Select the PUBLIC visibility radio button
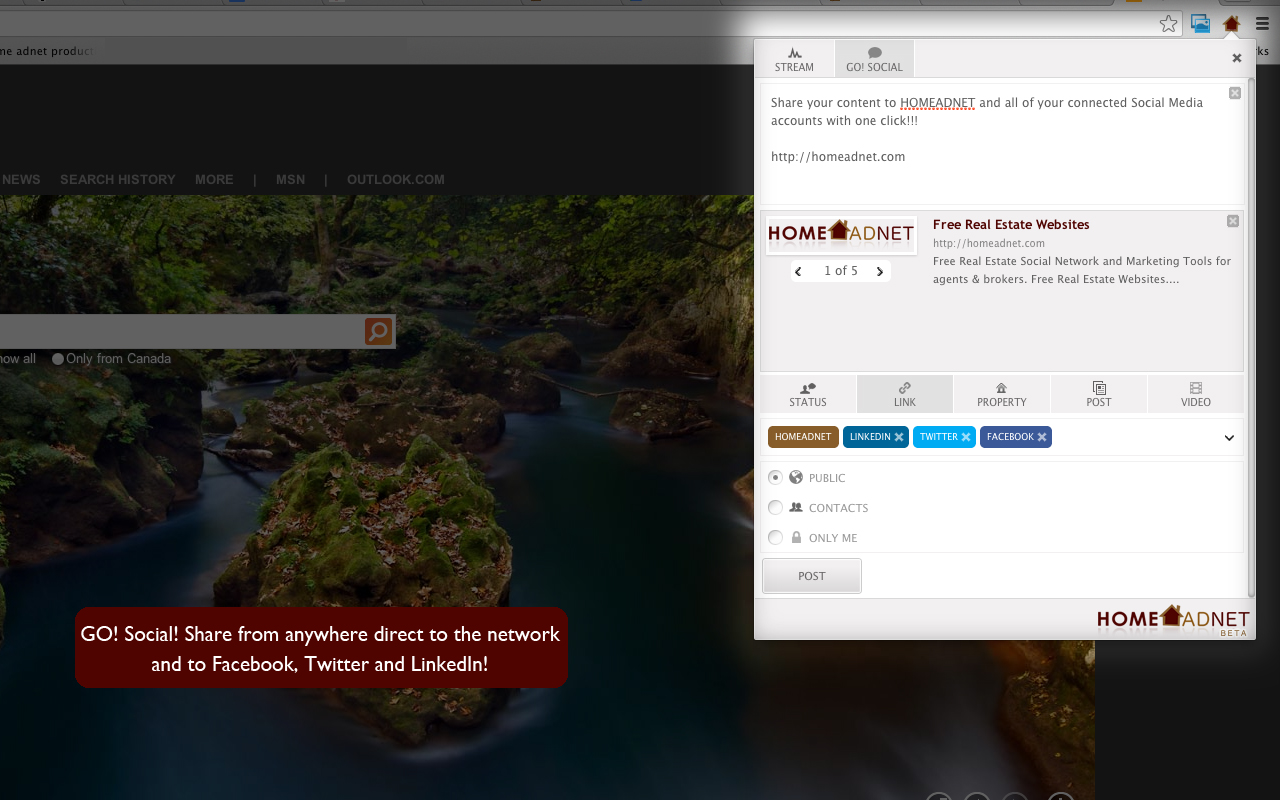 click(775, 477)
